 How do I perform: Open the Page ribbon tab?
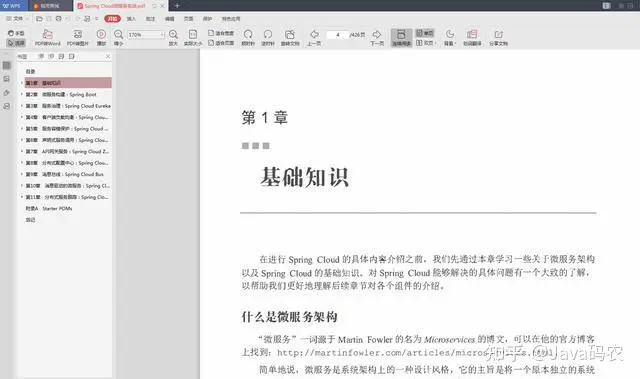click(x=189, y=19)
